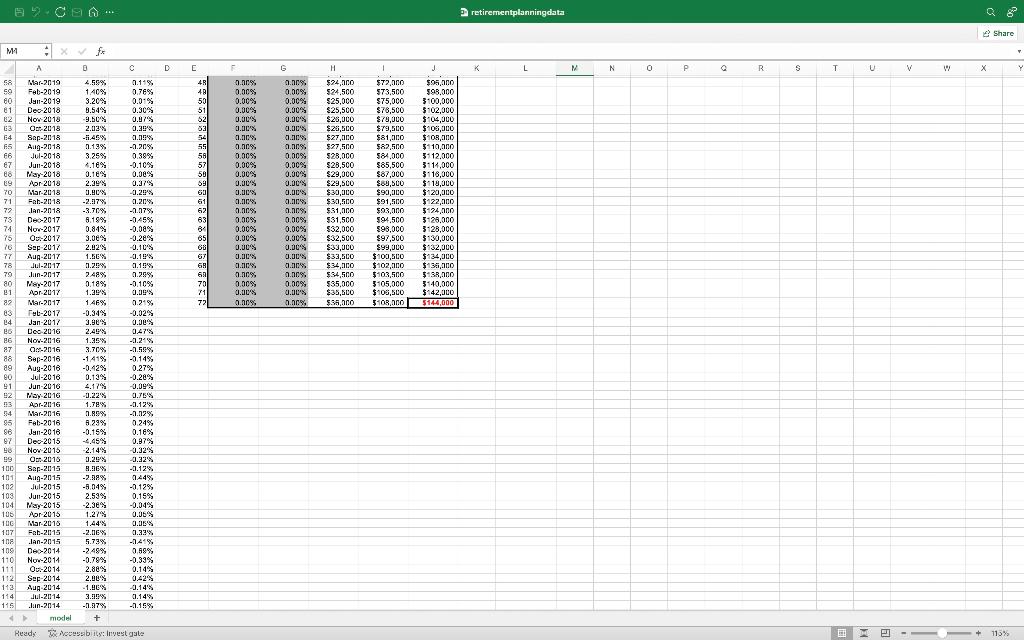Click the Save icon in title bar
Viewport: 1024px width, 640px height.
(x=19, y=12)
